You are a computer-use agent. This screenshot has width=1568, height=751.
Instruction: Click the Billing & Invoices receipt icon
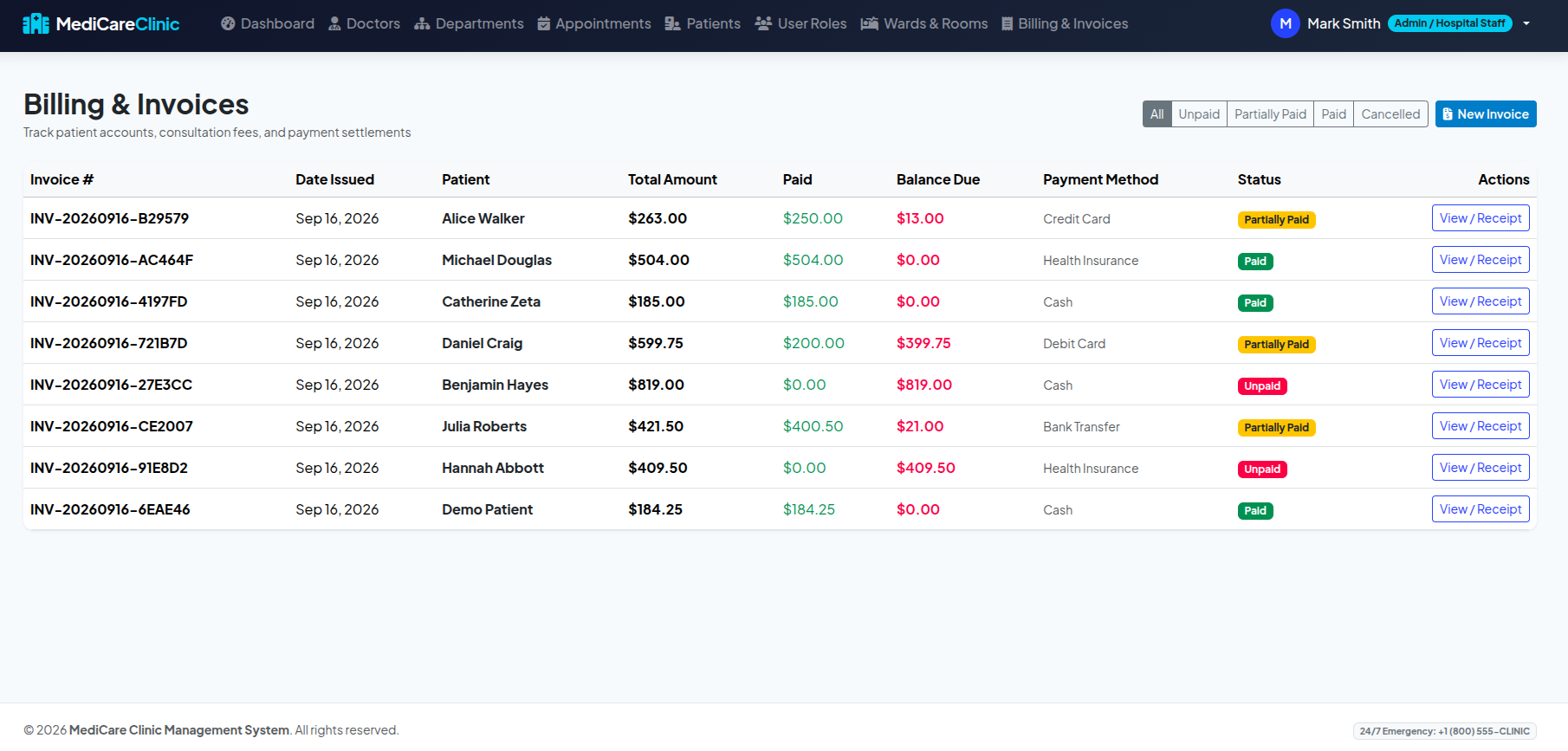coord(1008,23)
